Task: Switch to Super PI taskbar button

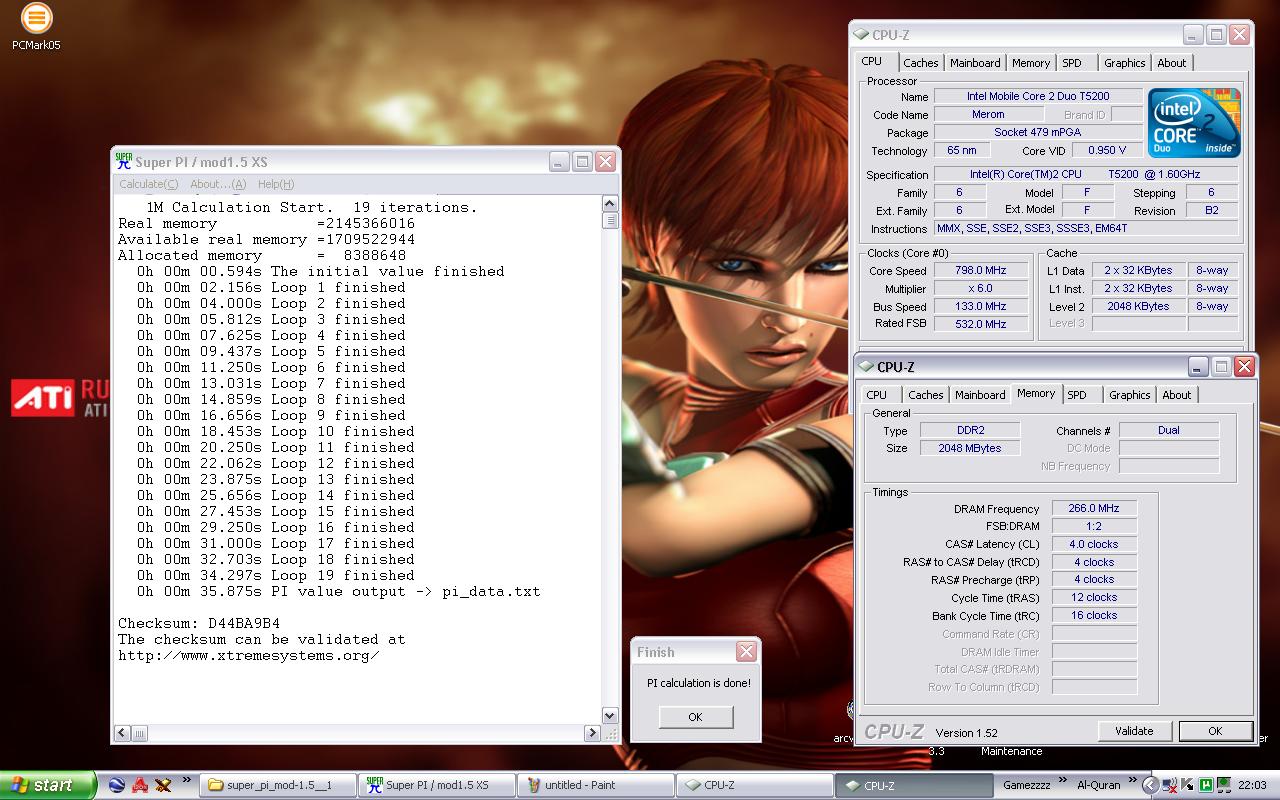Action: [x=437, y=785]
